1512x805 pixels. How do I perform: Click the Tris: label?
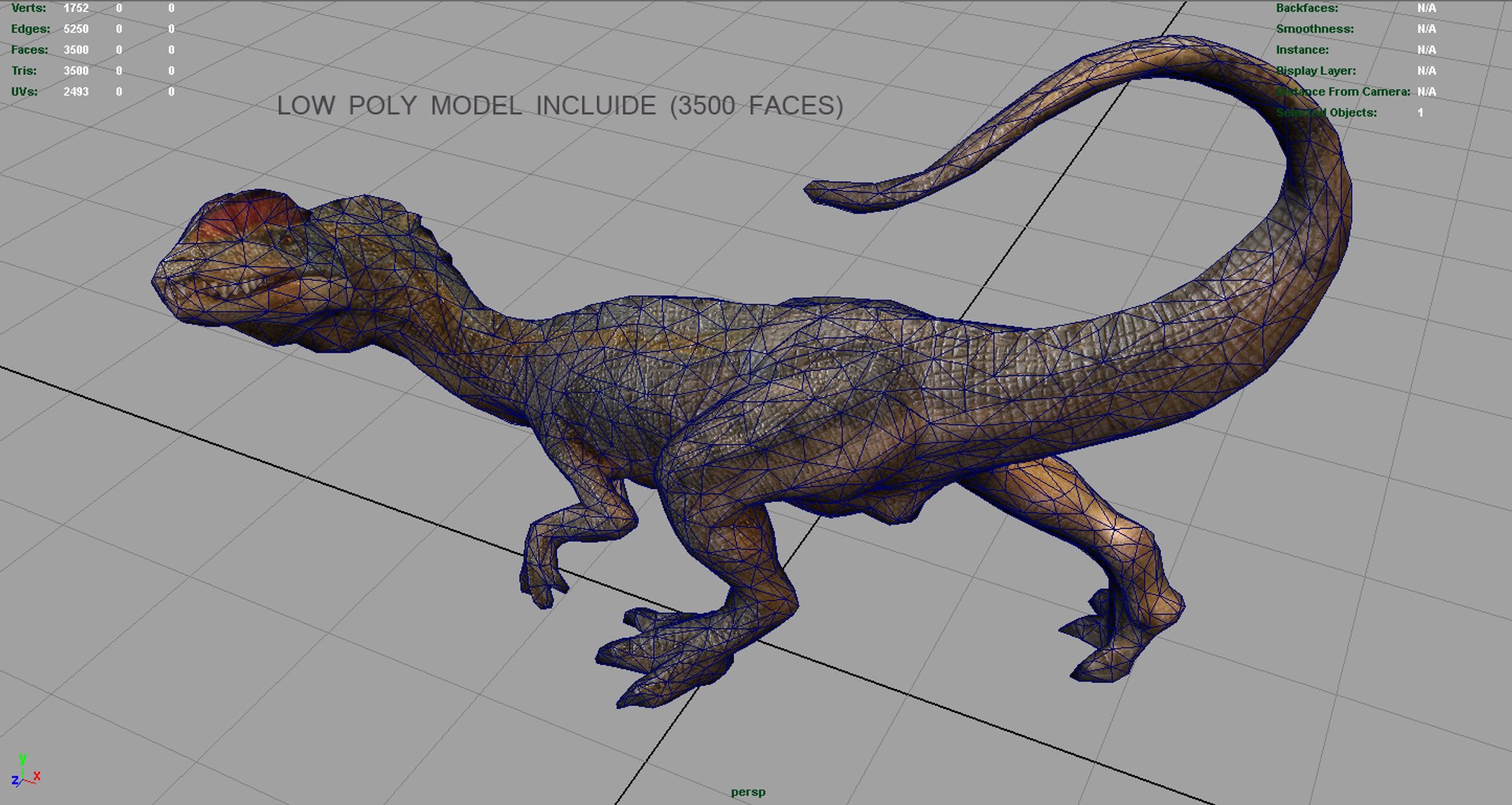pyautogui.click(x=24, y=71)
